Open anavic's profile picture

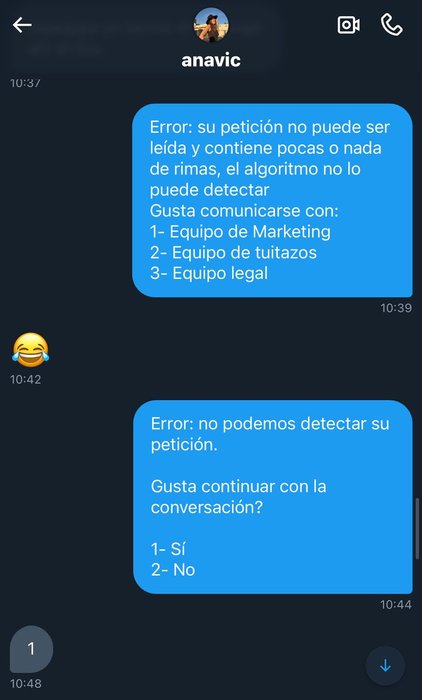pyautogui.click(x=211, y=25)
